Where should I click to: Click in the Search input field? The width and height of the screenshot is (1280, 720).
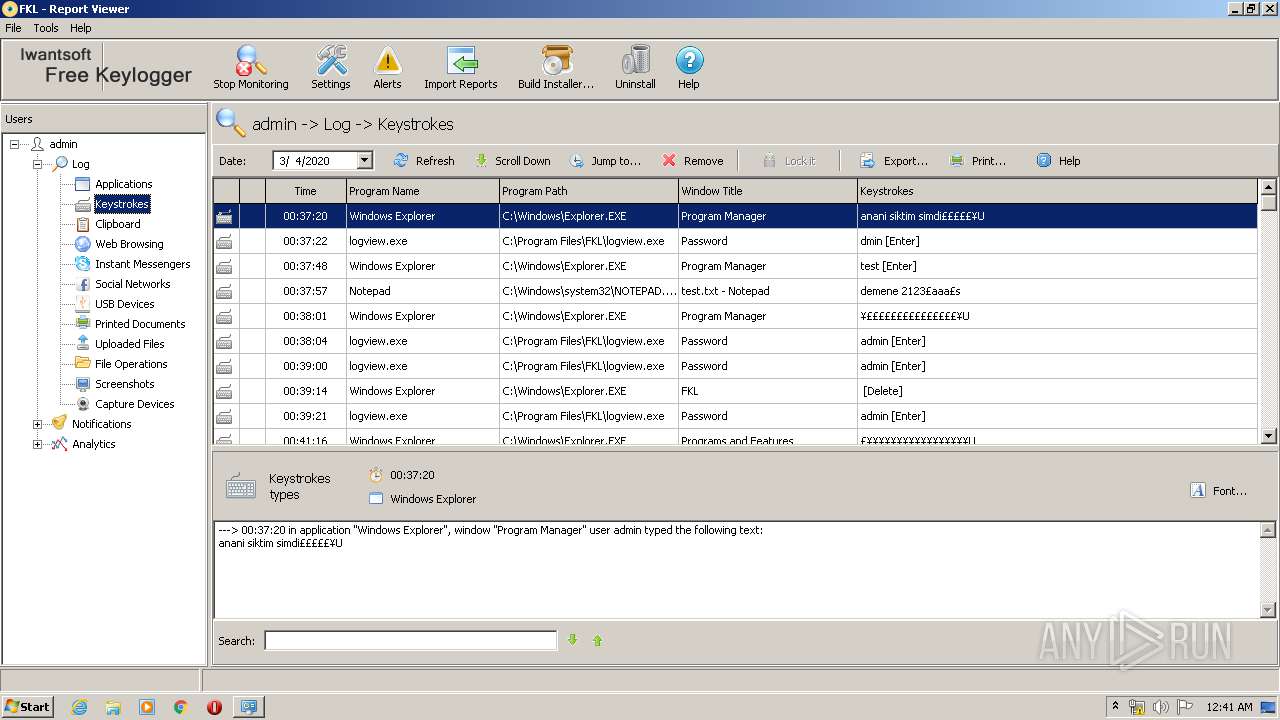pyautogui.click(x=410, y=640)
